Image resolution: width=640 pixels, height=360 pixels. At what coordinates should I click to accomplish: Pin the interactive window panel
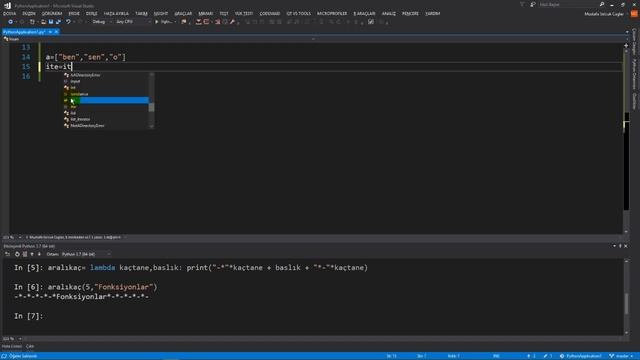tap(620, 246)
